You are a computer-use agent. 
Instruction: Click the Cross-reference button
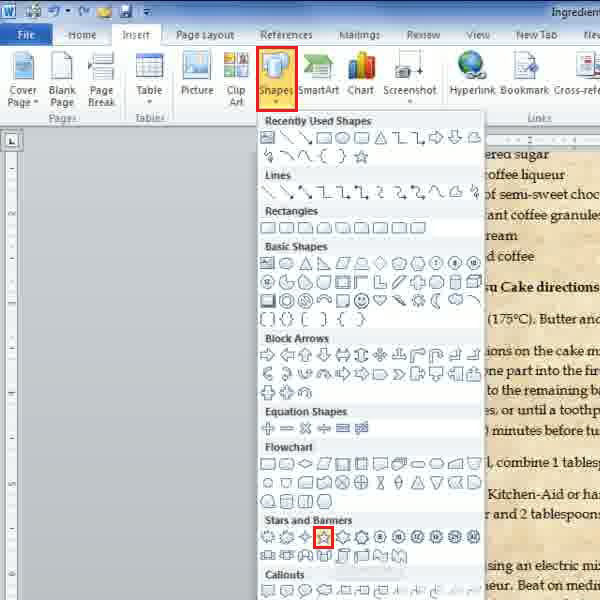(x=577, y=75)
